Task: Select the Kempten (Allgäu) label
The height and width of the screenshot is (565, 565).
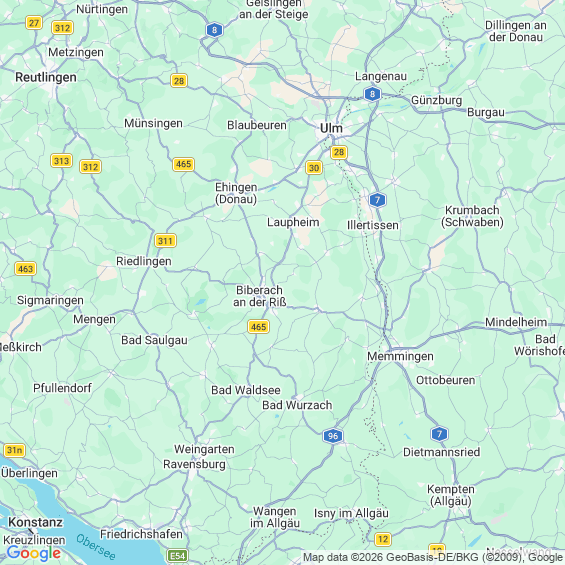Action: tap(451, 495)
